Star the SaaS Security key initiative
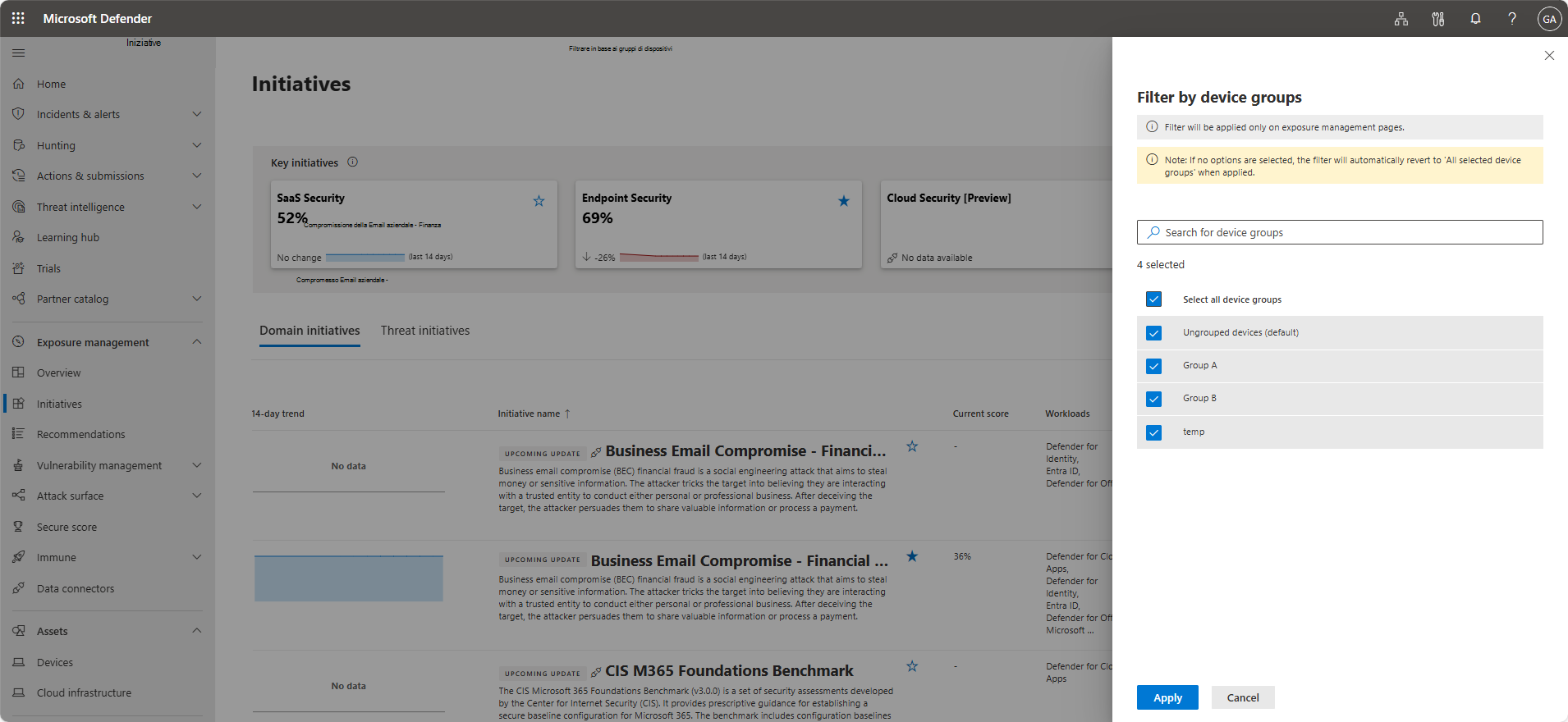 pos(539,201)
